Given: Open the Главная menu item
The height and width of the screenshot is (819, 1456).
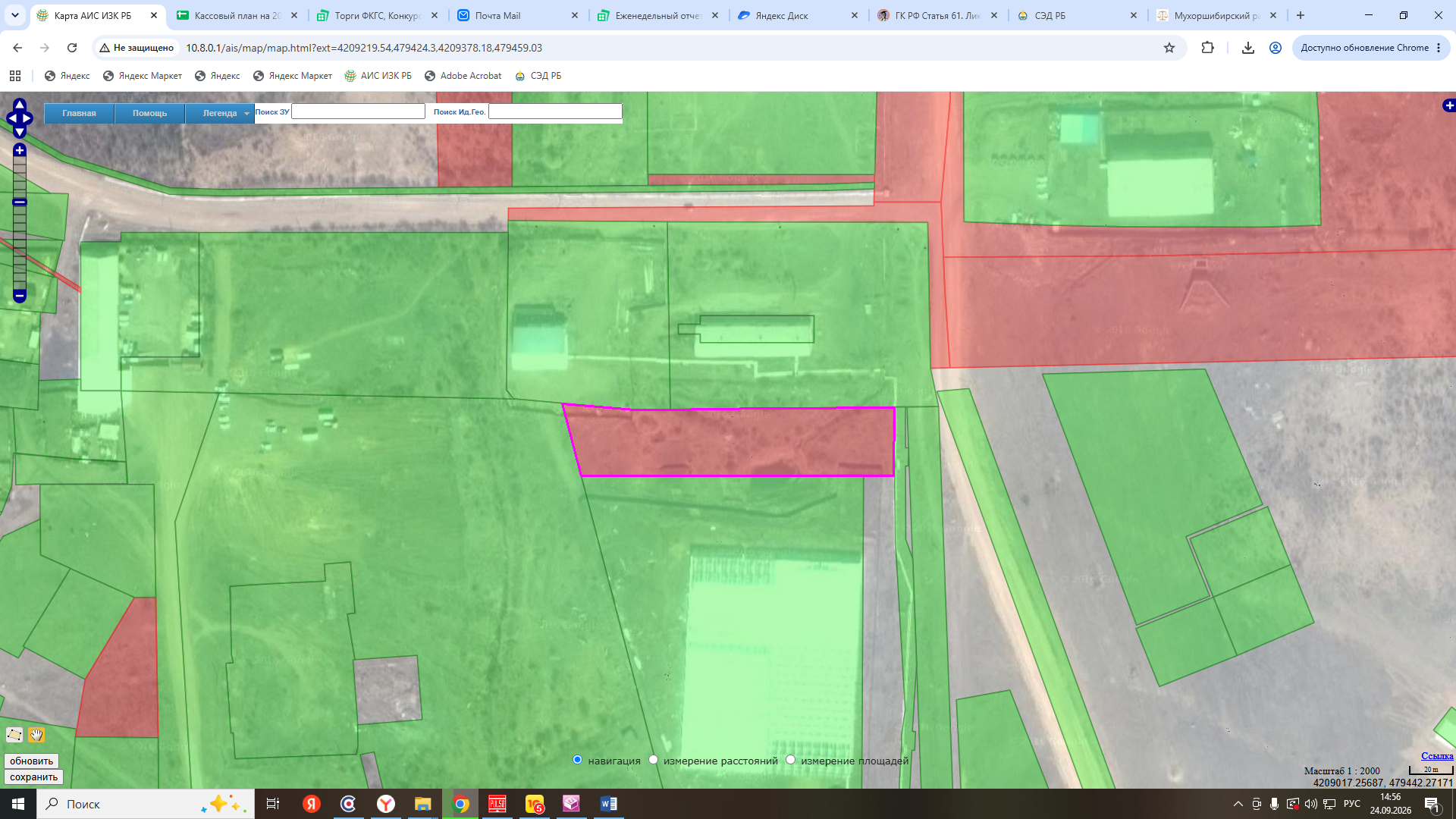Looking at the screenshot, I should (x=79, y=113).
